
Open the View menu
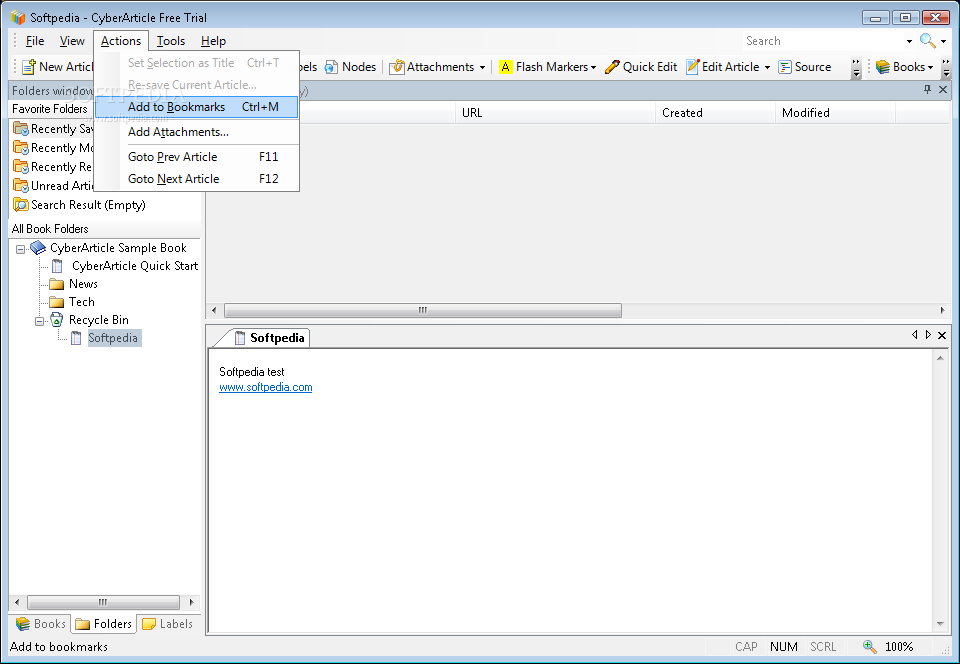(x=72, y=41)
